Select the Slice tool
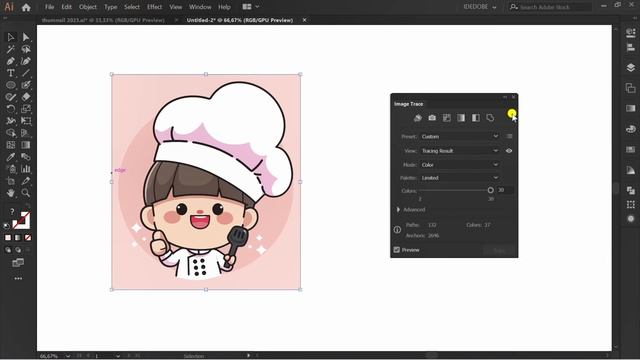Screen dimensions: 640x360 (26, 181)
